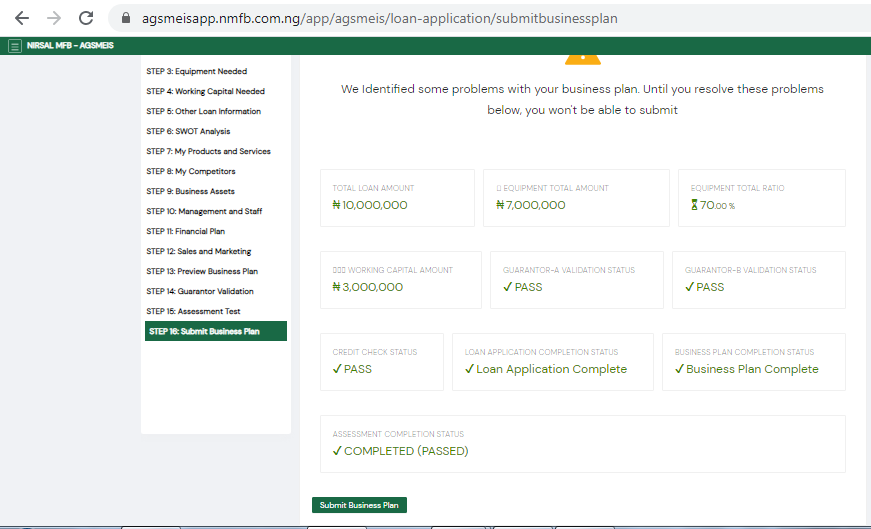The height and width of the screenshot is (529, 871).
Task: Click the Guarantor-A PASS status text
Action: 528,287
